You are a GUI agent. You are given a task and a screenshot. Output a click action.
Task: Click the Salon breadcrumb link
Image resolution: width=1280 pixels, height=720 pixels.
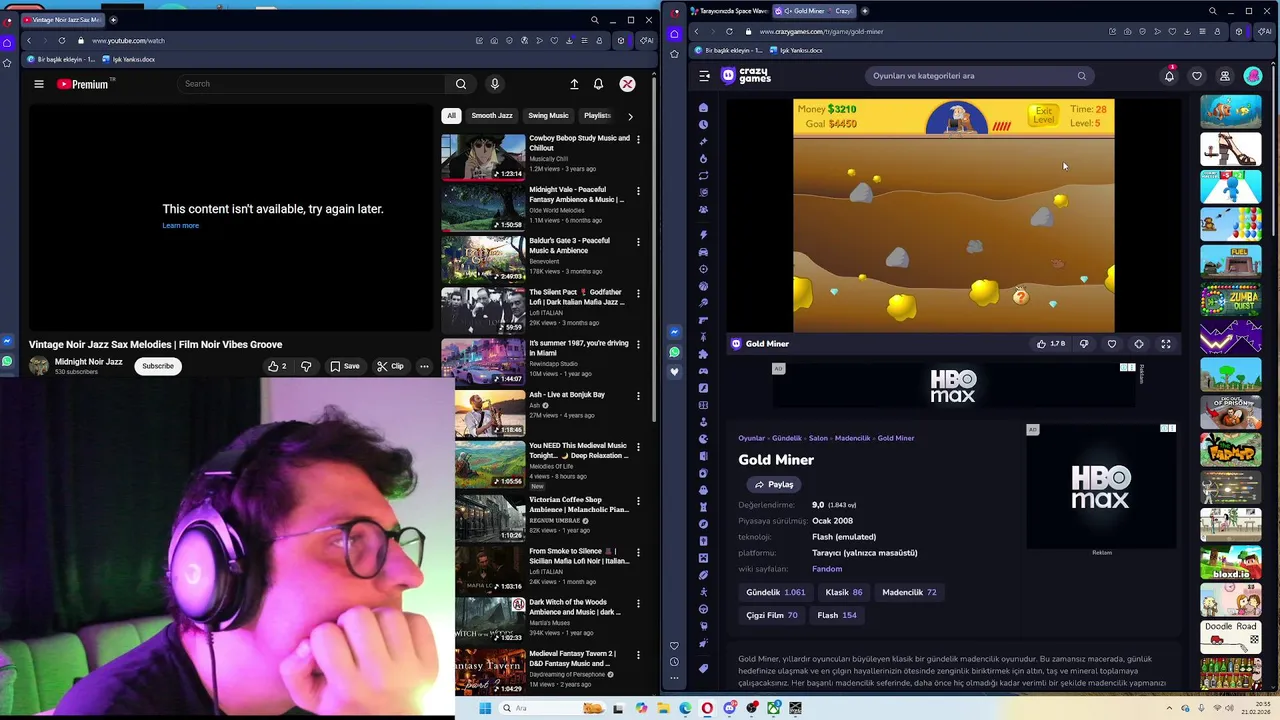click(x=818, y=438)
